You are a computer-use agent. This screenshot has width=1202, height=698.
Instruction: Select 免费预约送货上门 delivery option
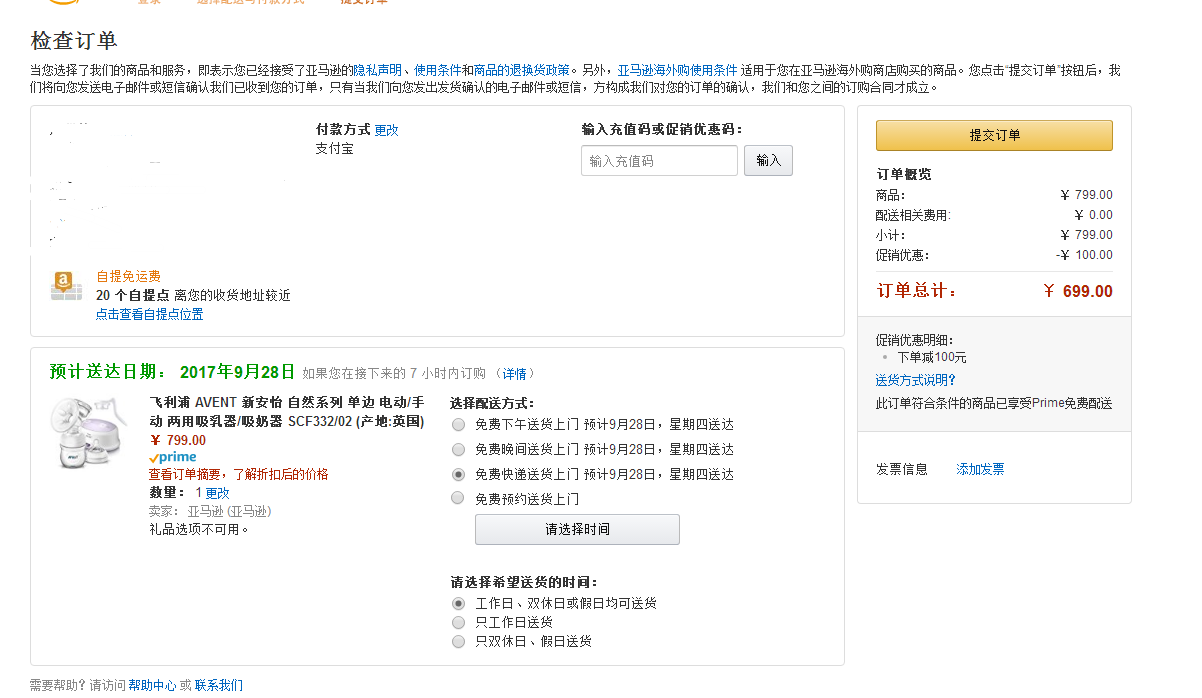tap(458, 498)
